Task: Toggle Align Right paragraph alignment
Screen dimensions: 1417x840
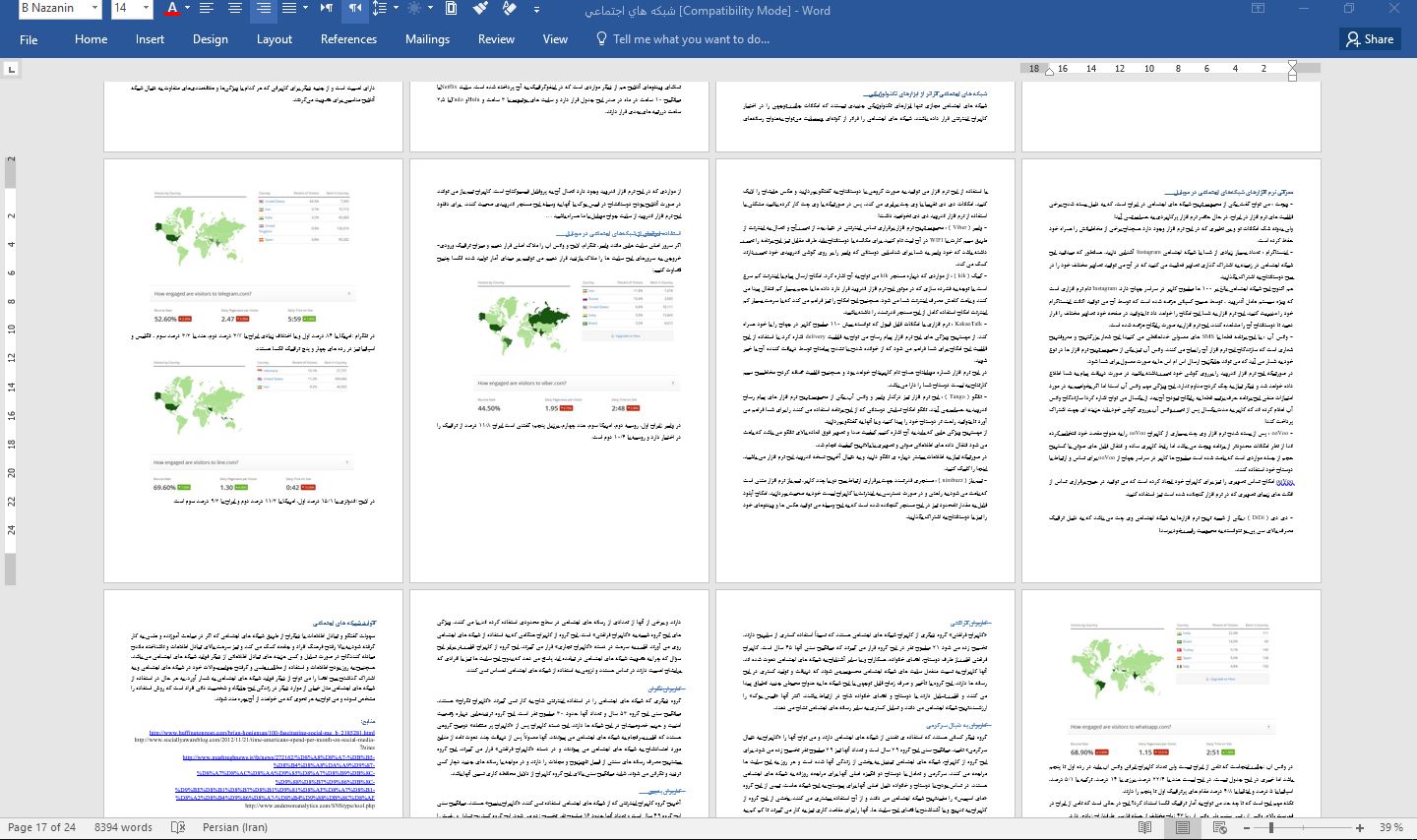Action: (263, 9)
